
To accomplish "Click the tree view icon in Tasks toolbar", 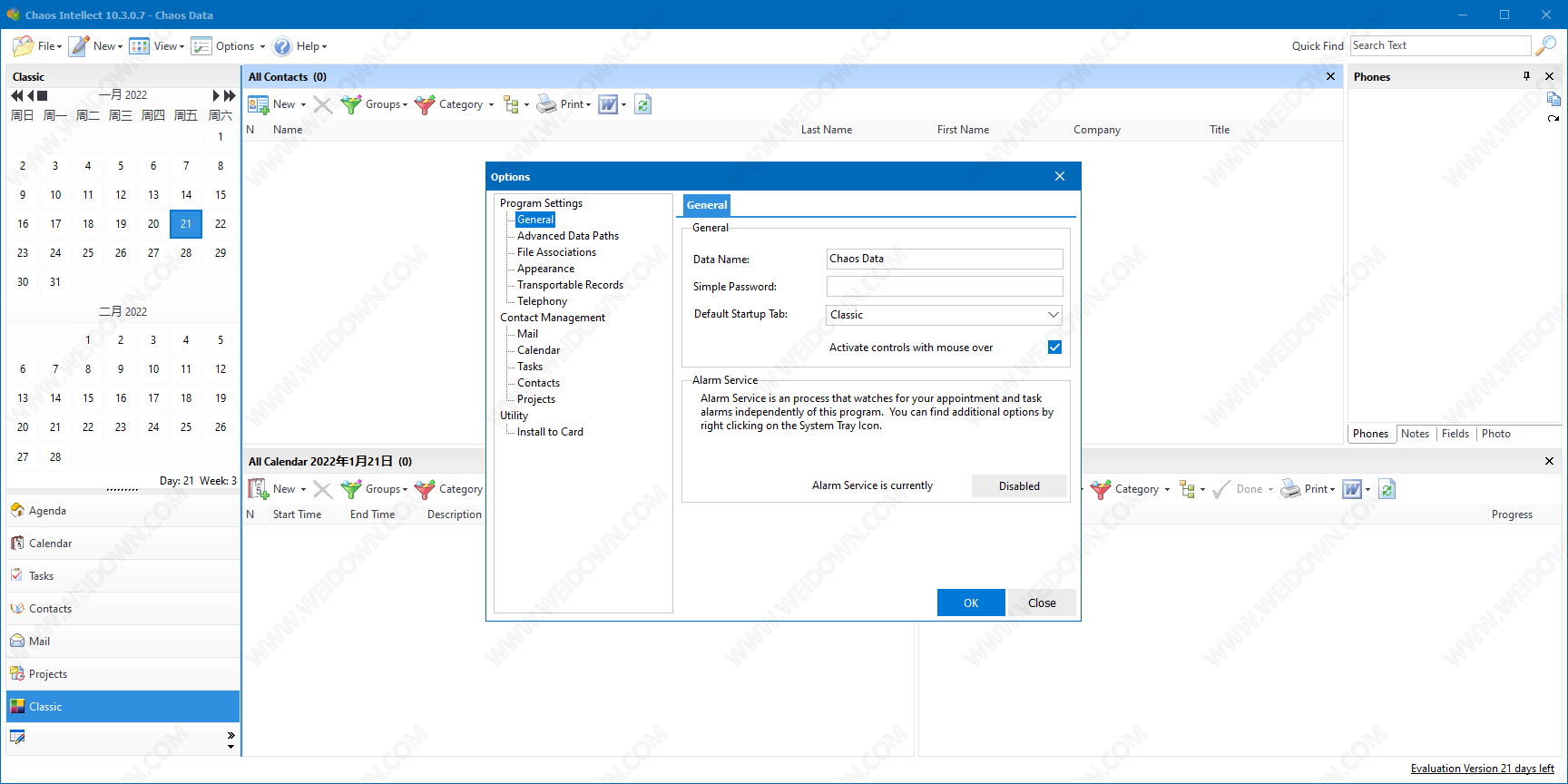I will point(1187,489).
